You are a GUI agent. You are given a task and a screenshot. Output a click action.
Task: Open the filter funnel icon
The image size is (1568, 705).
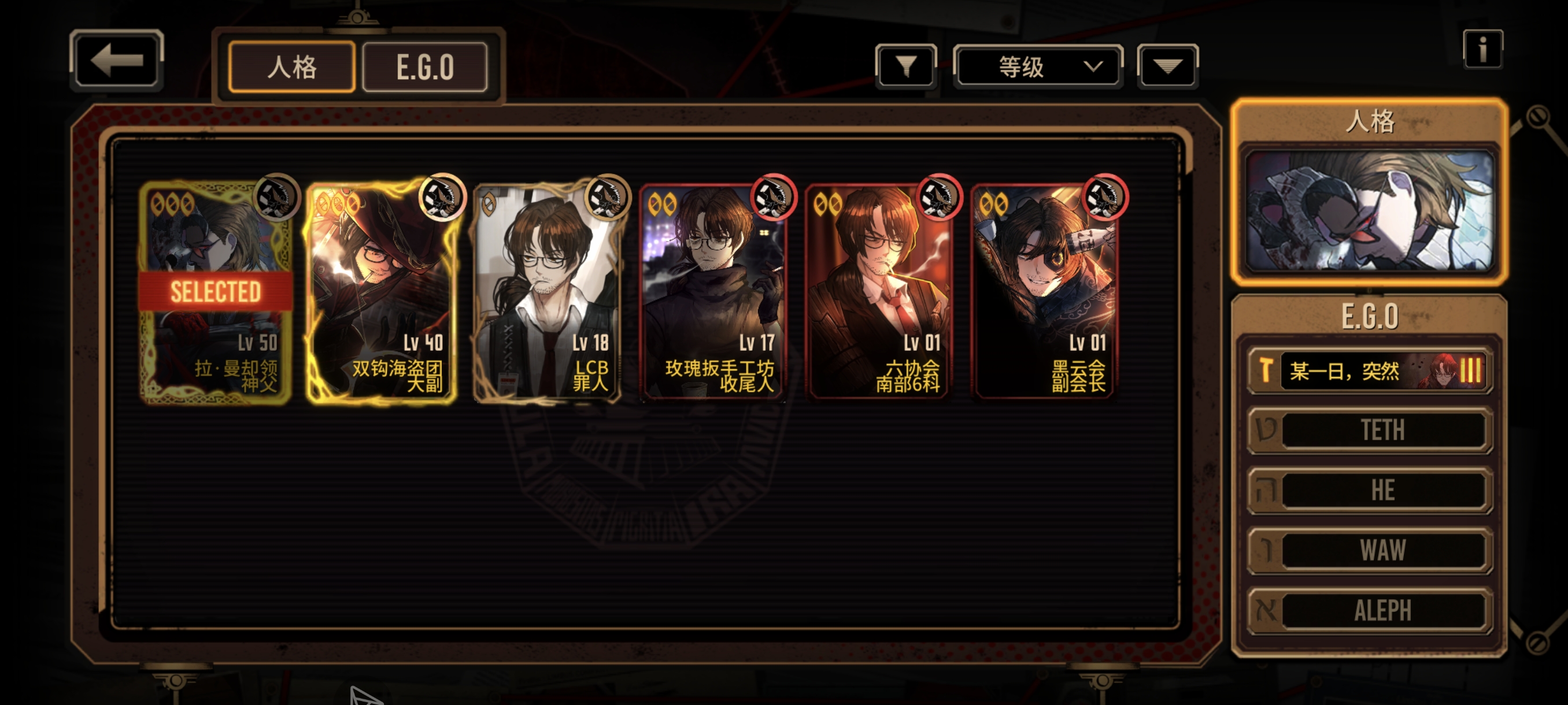[x=906, y=66]
